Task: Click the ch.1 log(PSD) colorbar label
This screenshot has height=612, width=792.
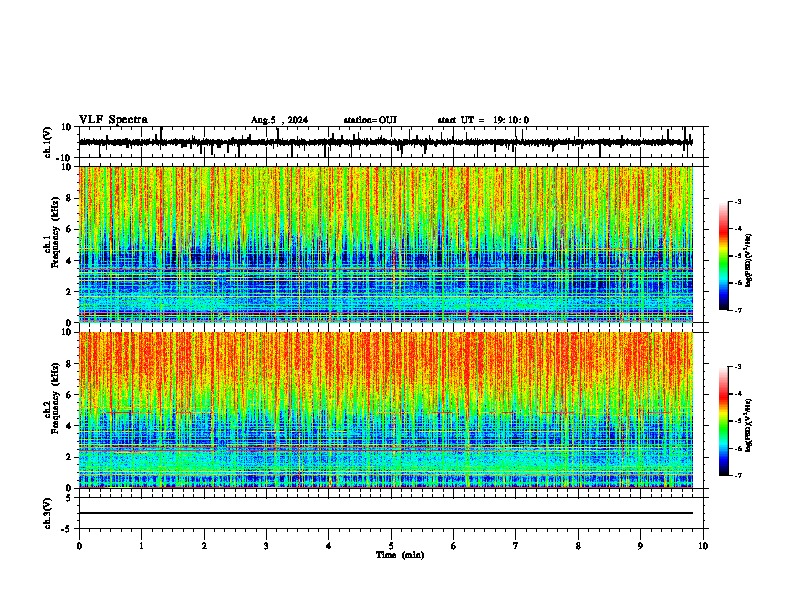Action: pos(748,260)
